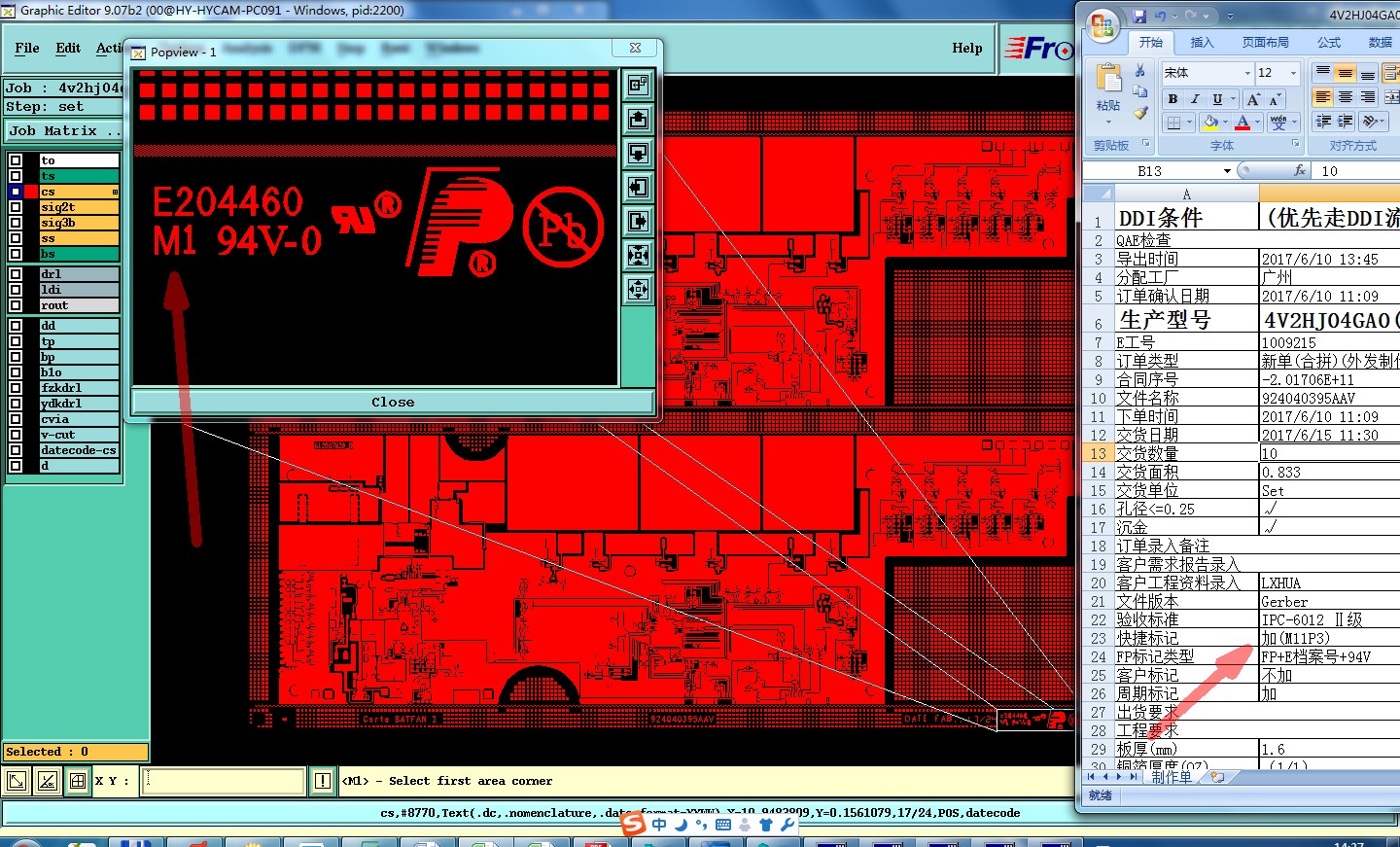The image size is (1400, 847).
Task: Click the Increase Font Size icon in Excel
Action: coord(1253,99)
